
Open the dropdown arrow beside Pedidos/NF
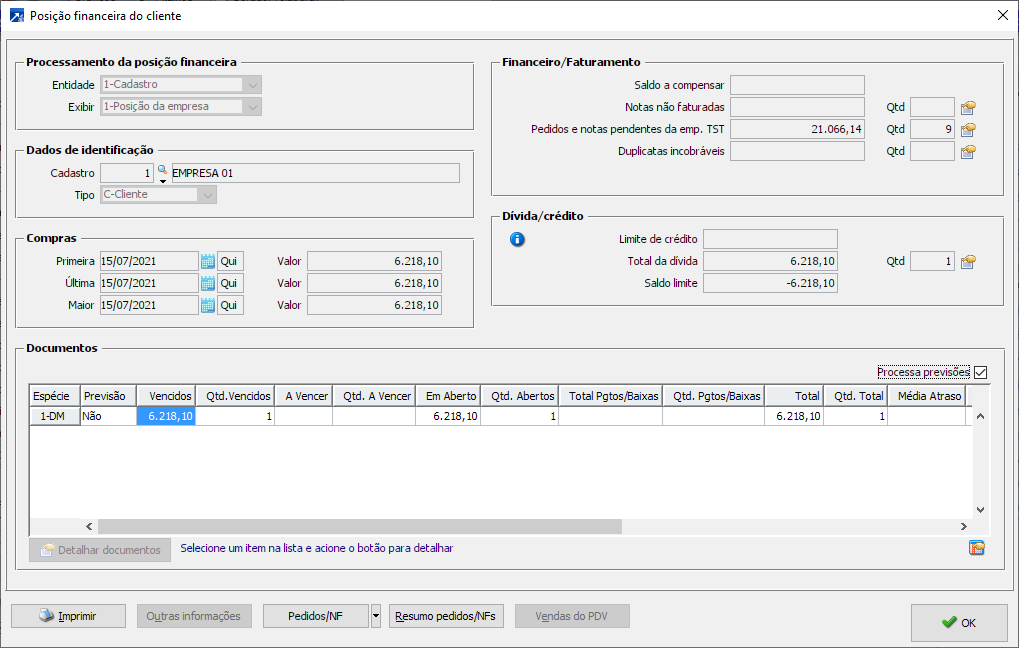(x=376, y=617)
